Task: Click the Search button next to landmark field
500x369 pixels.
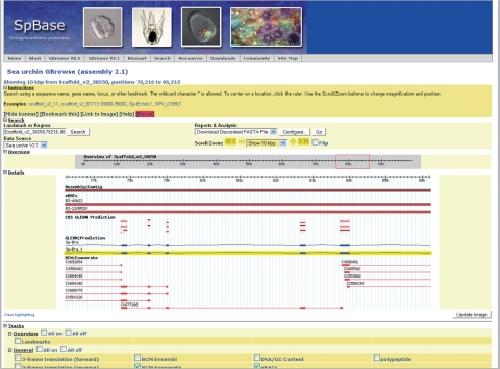Action: pyautogui.click(x=78, y=132)
